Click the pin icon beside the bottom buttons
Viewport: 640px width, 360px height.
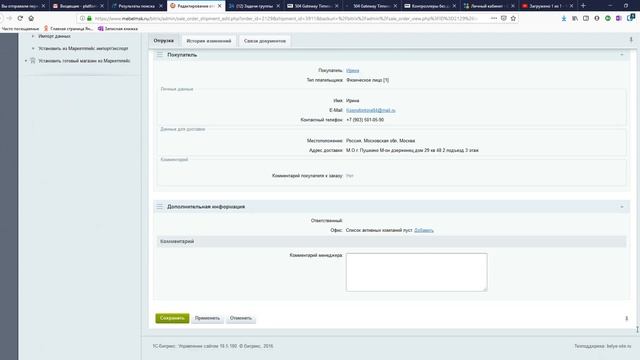coord(627,318)
